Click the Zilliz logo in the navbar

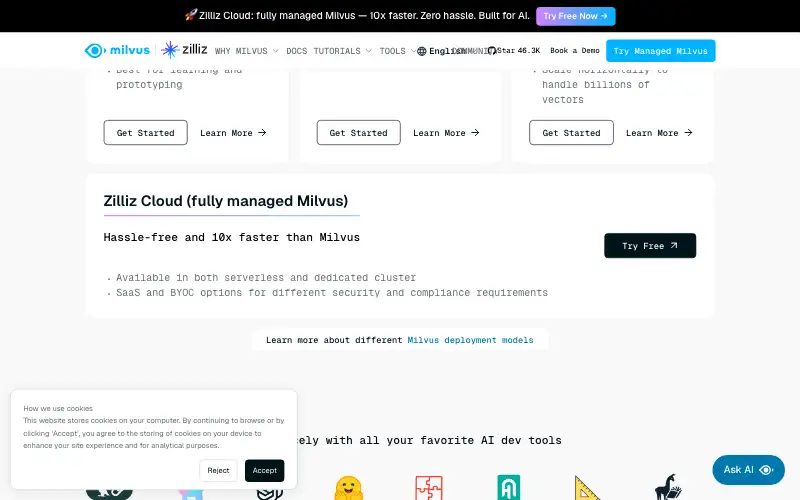point(184,49)
